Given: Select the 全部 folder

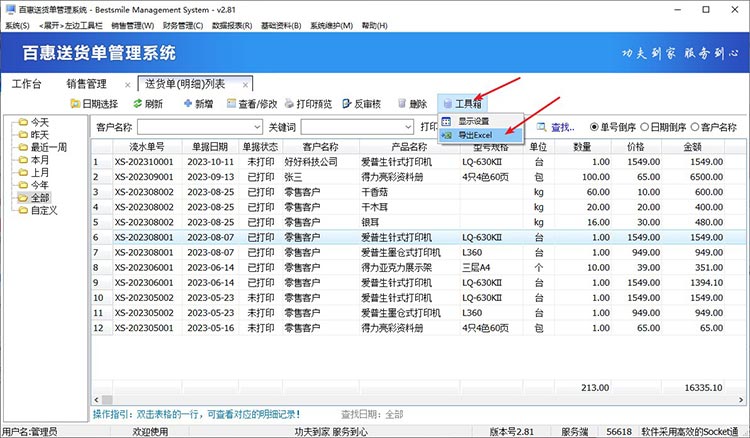Looking at the screenshot, I should 33,197.
